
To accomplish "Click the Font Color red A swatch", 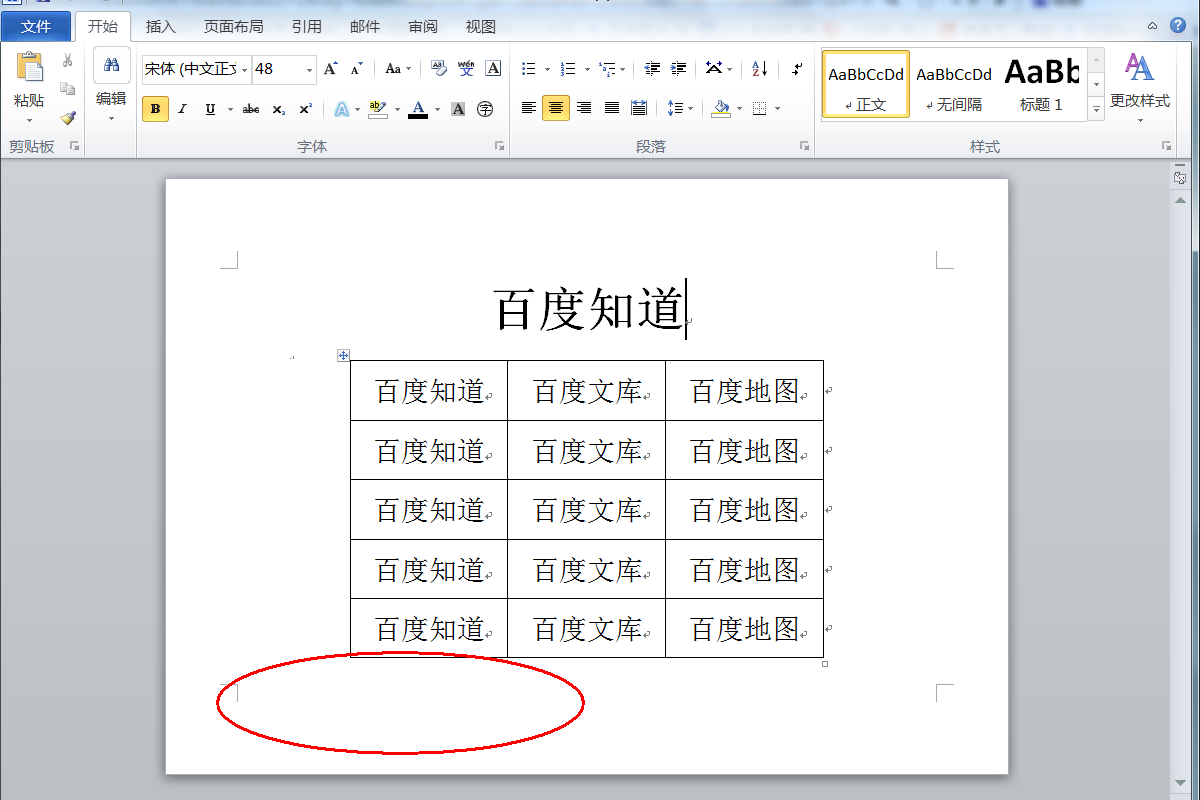I will coord(418,109).
